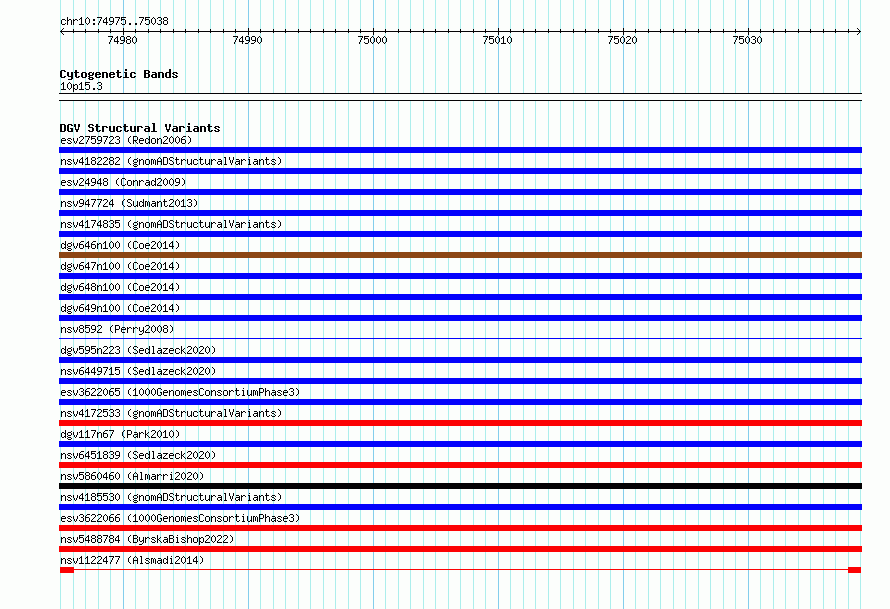Click the nsv1122477 (Alsmadi2014) label
The width and height of the screenshot is (890, 609).
(x=132, y=560)
